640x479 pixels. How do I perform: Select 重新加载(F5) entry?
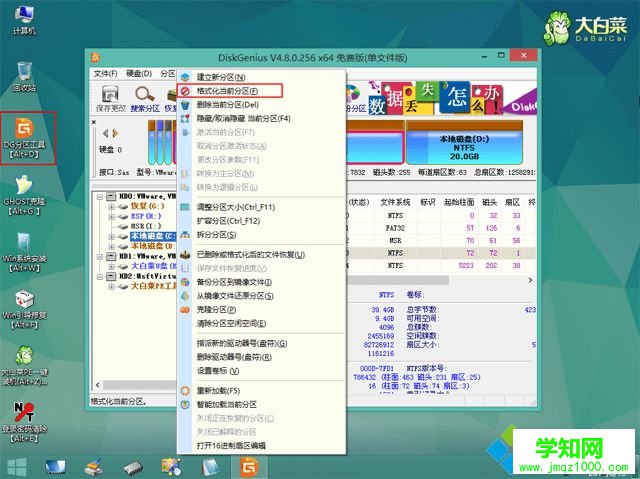pos(261,391)
